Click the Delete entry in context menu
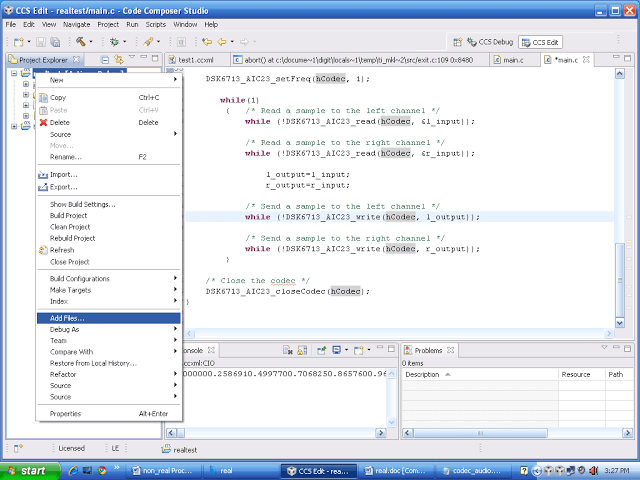This screenshot has width=640, height=480. pos(109,122)
